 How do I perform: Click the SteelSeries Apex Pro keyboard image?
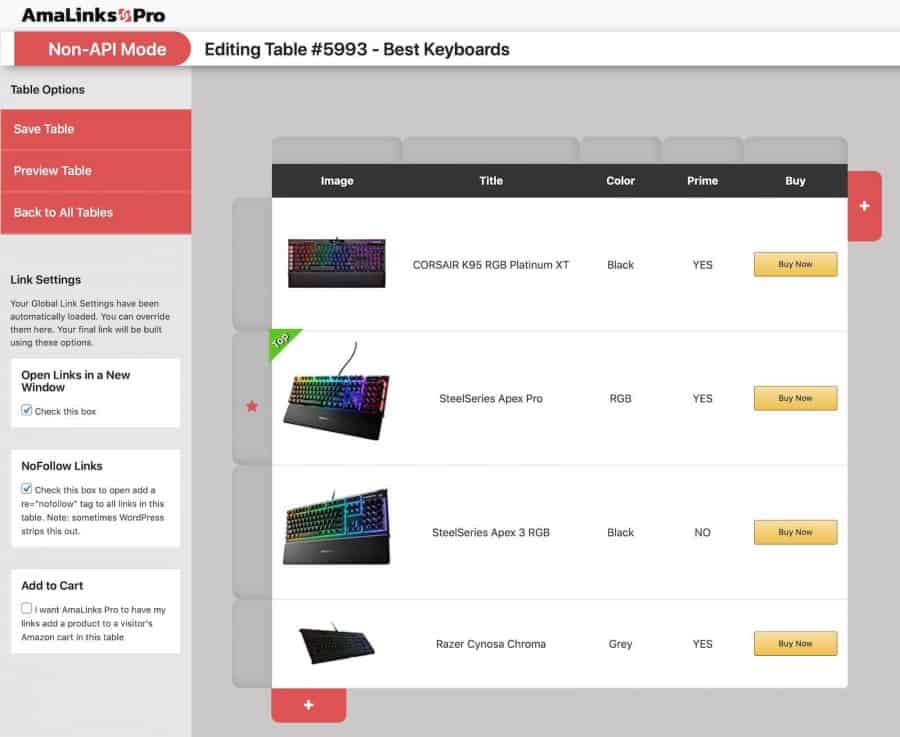pyautogui.click(x=336, y=393)
